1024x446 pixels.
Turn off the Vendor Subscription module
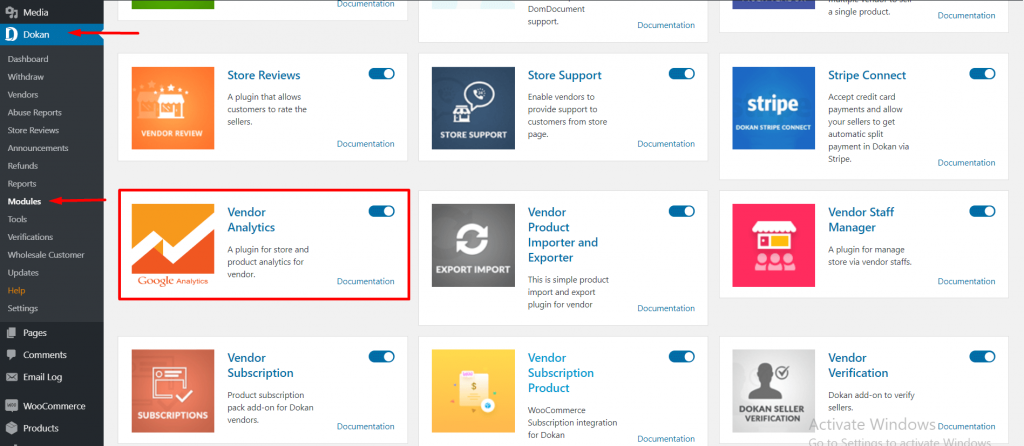(381, 357)
